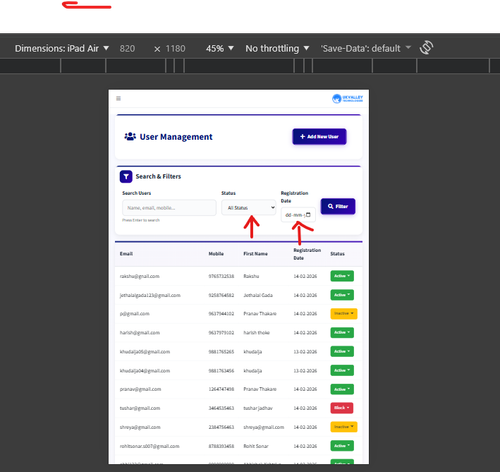Select the p@gmail.com email cell
This screenshot has width=500, height=472.
pyautogui.click(x=134, y=314)
